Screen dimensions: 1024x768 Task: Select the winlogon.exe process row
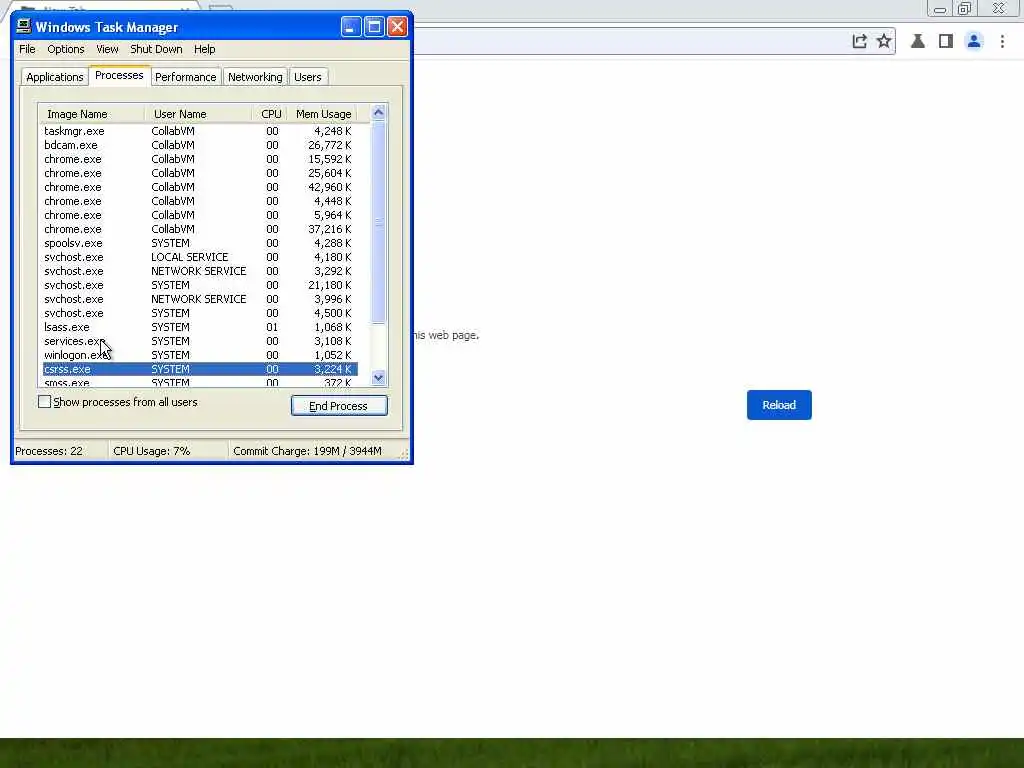point(200,355)
